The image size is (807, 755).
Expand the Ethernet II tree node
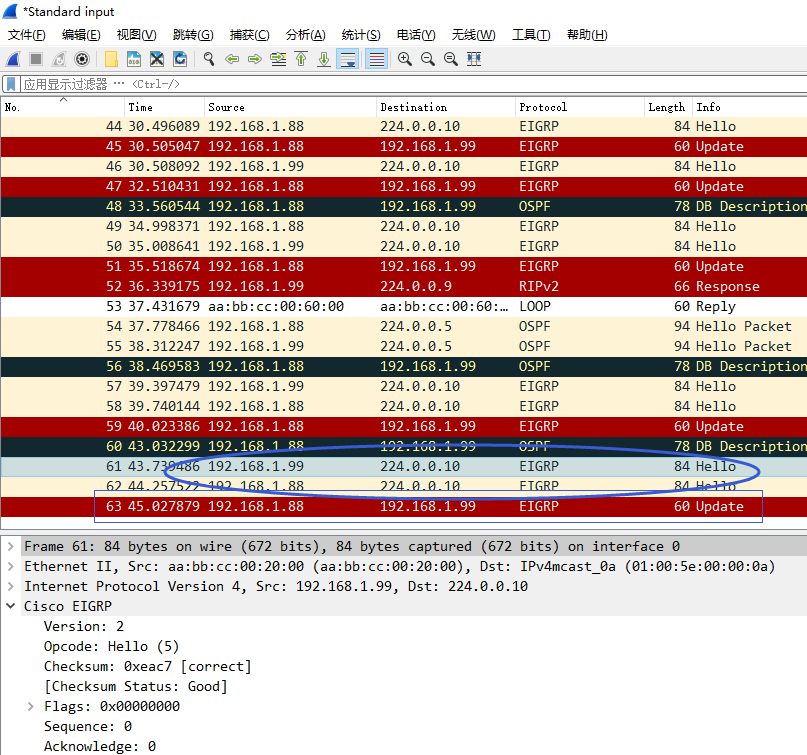(11, 566)
